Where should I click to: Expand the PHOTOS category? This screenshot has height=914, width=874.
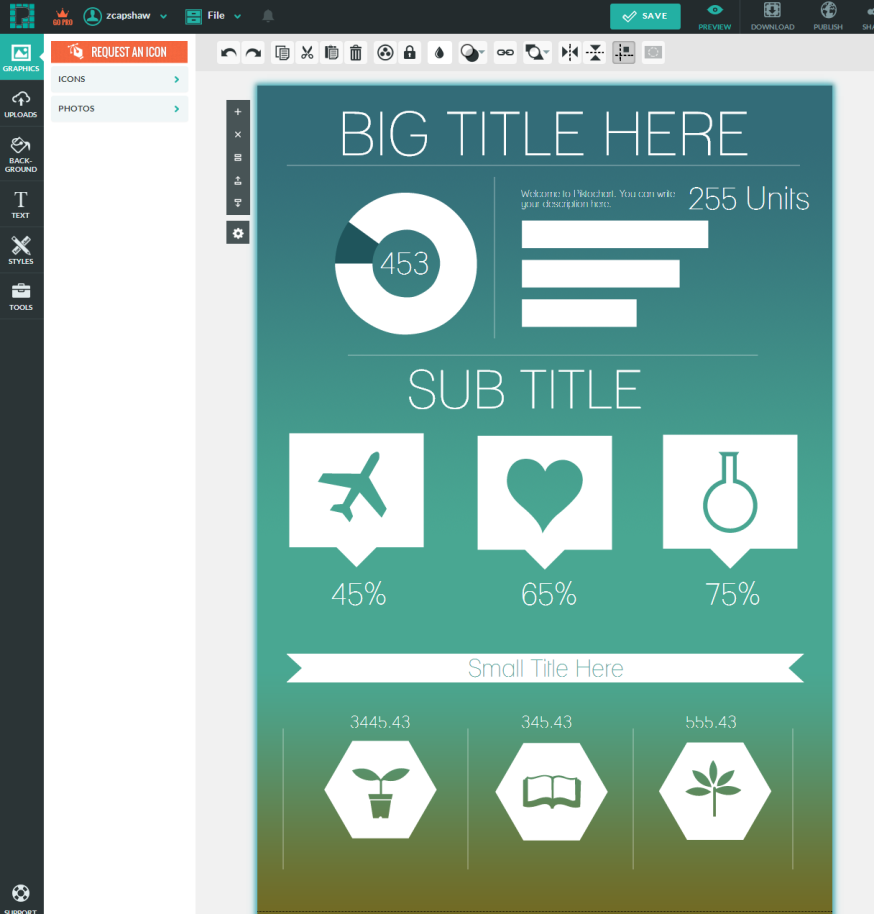pos(119,108)
